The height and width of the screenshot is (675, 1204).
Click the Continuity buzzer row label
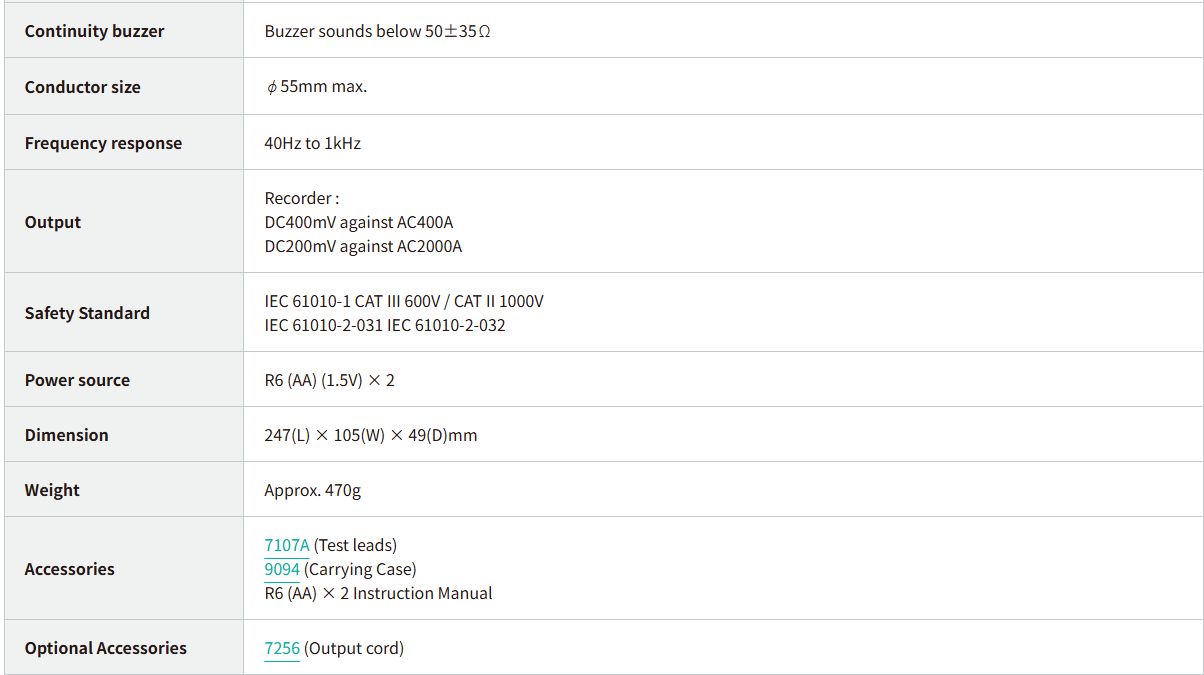click(94, 31)
